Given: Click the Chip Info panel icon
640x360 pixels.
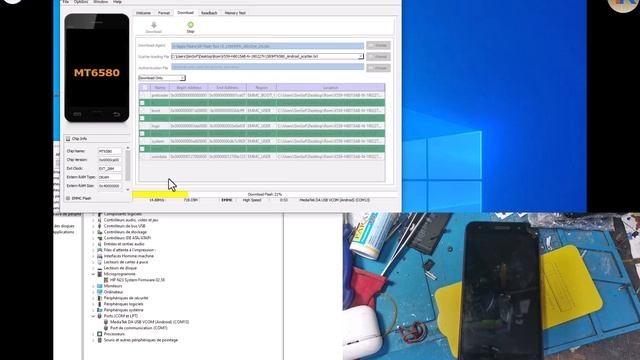Looking at the screenshot, I should (x=68, y=139).
